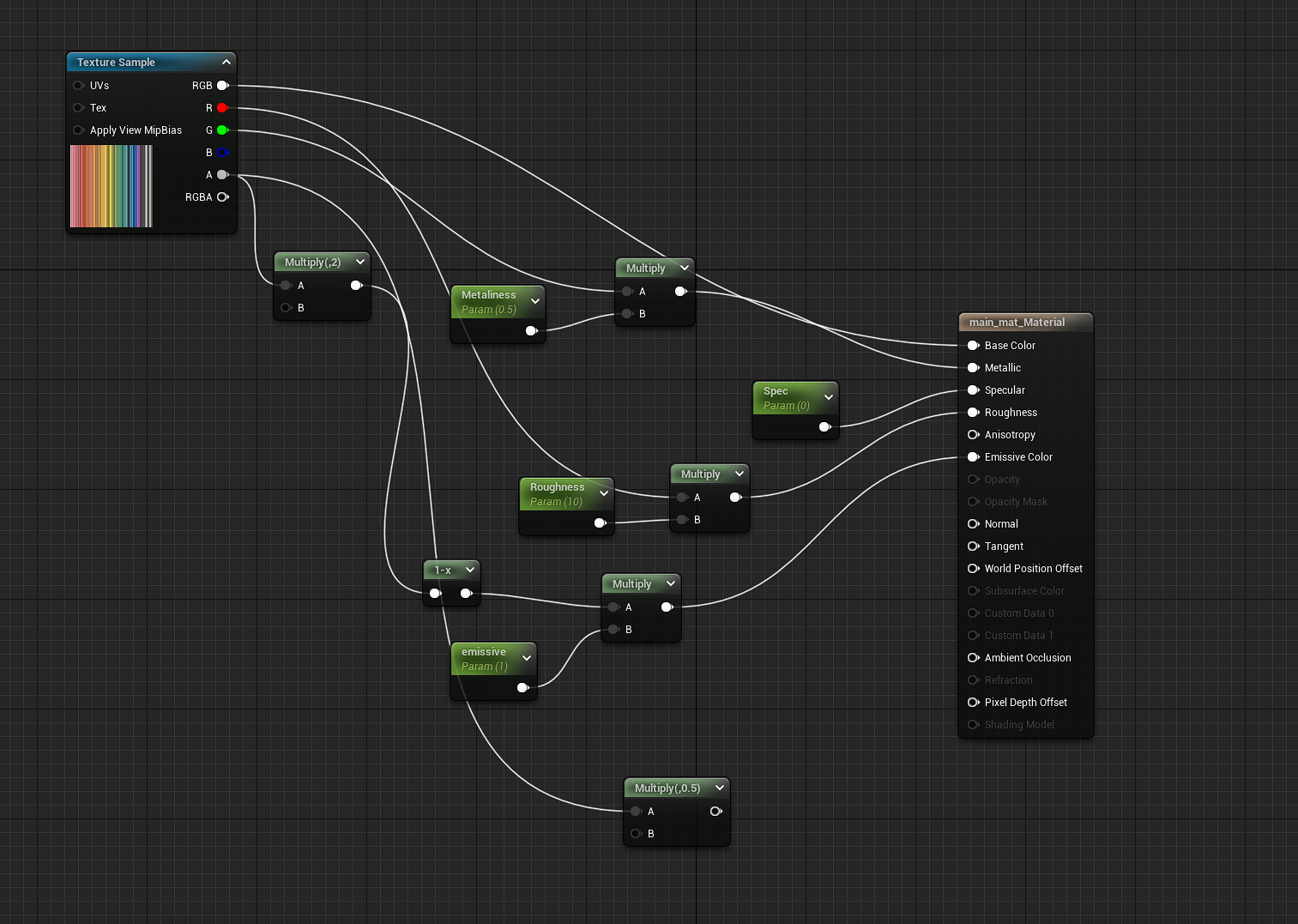The height and width of the screenshot is (924, 1298).
Task: Click the Roughness Param output pin
Action: click(x=601, y=523)
